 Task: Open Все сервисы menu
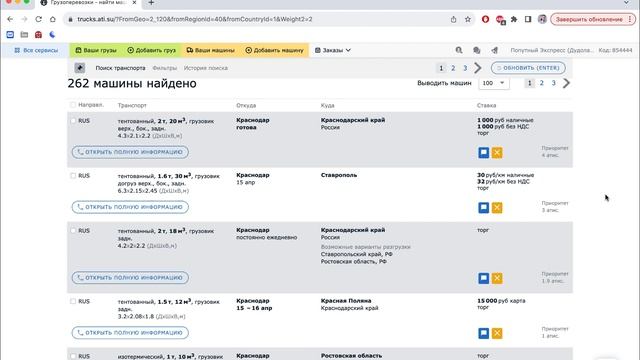pyautogui.click(x=36, y=50)
